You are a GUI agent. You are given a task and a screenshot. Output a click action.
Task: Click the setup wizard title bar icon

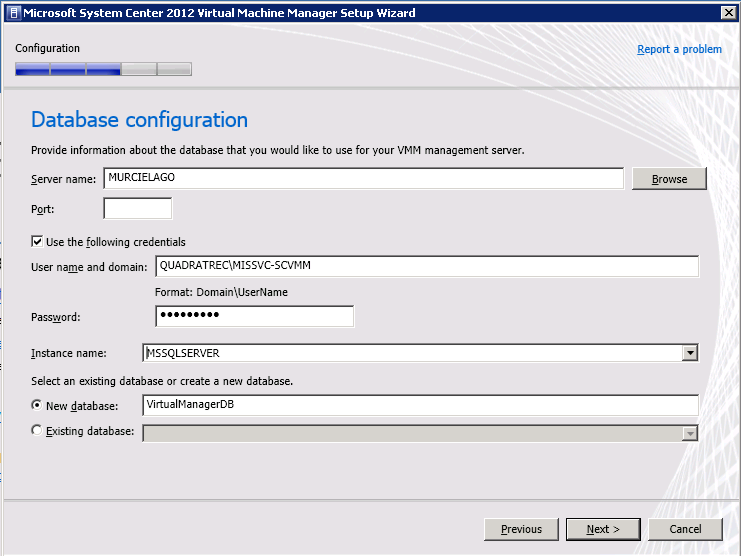coord(14,13)
